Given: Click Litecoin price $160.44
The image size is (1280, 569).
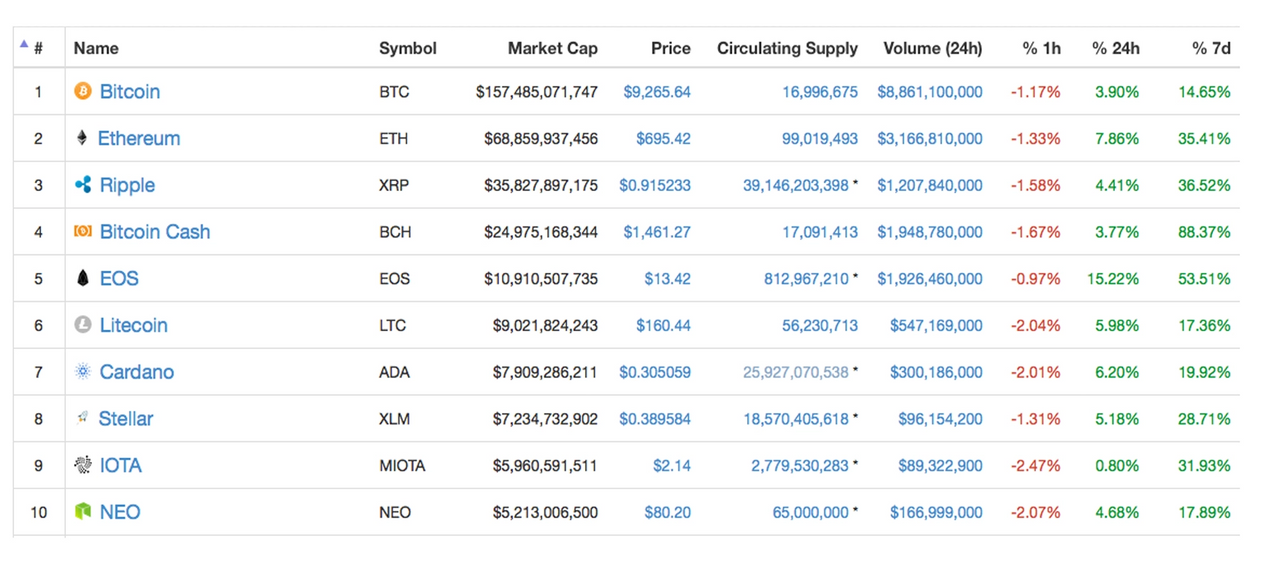Looking at the screenshot, I should [x=663, y=325].
